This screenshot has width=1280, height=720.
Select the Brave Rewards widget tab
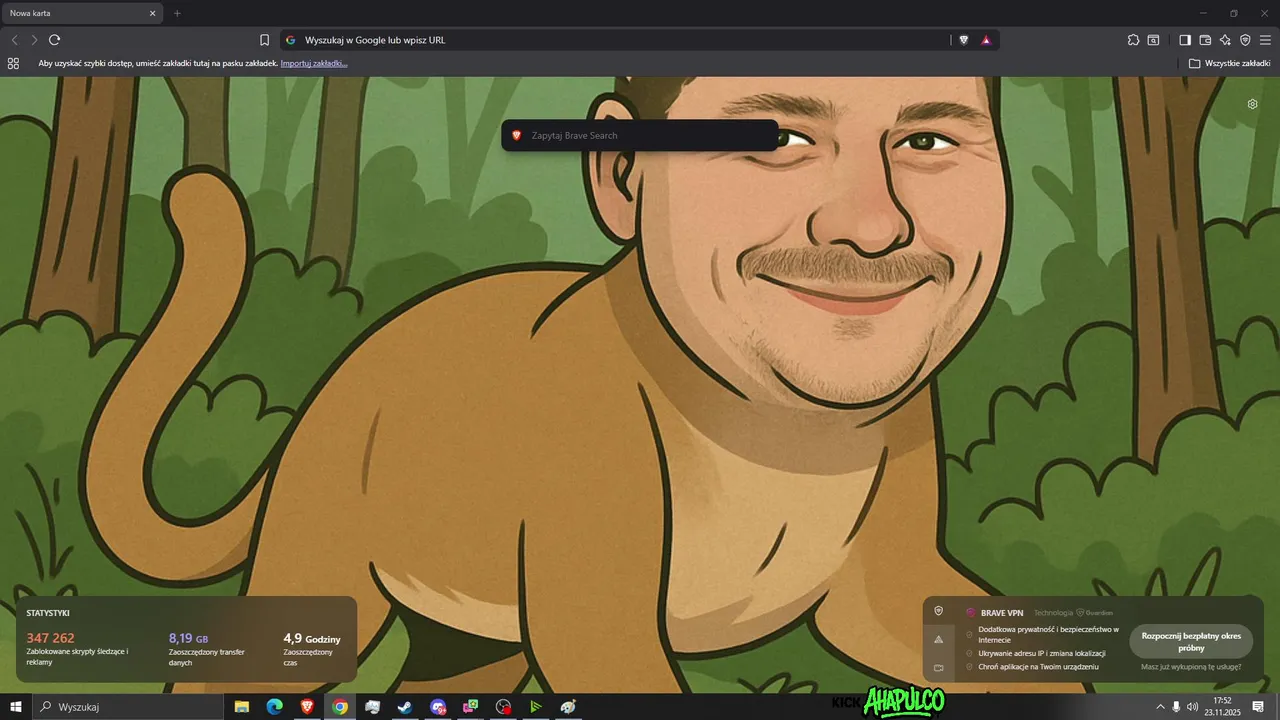tap(938, 639)
